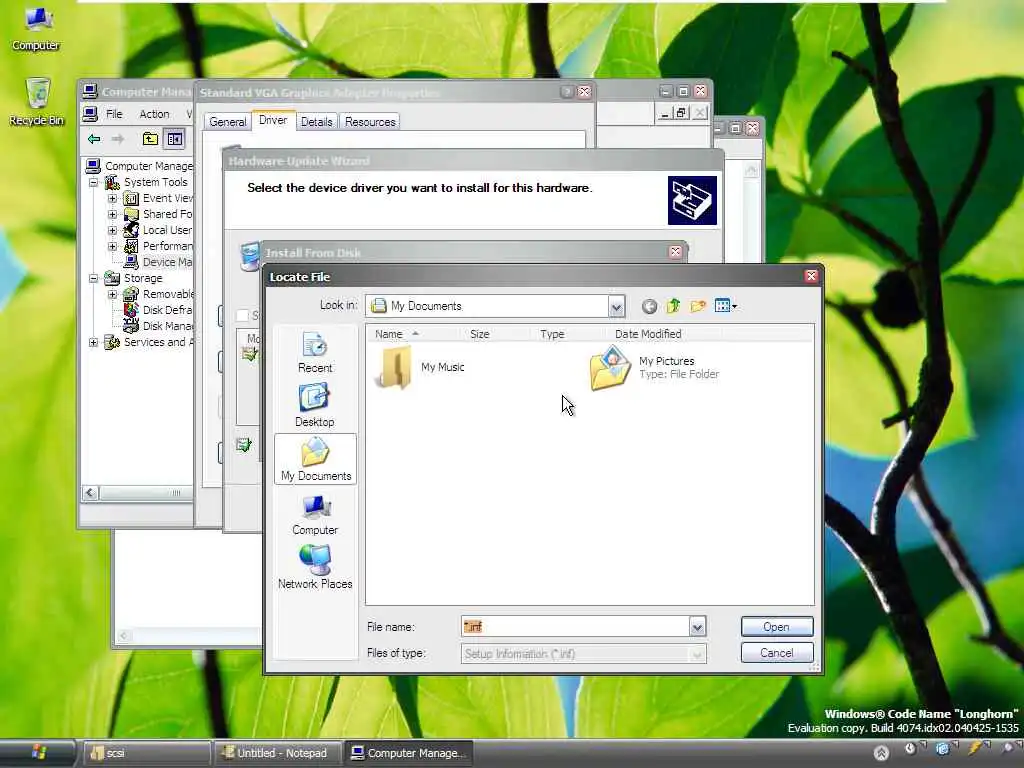
Task: Switch to the Driver tab
Action: pyautogui.click(x=273, y=120)
